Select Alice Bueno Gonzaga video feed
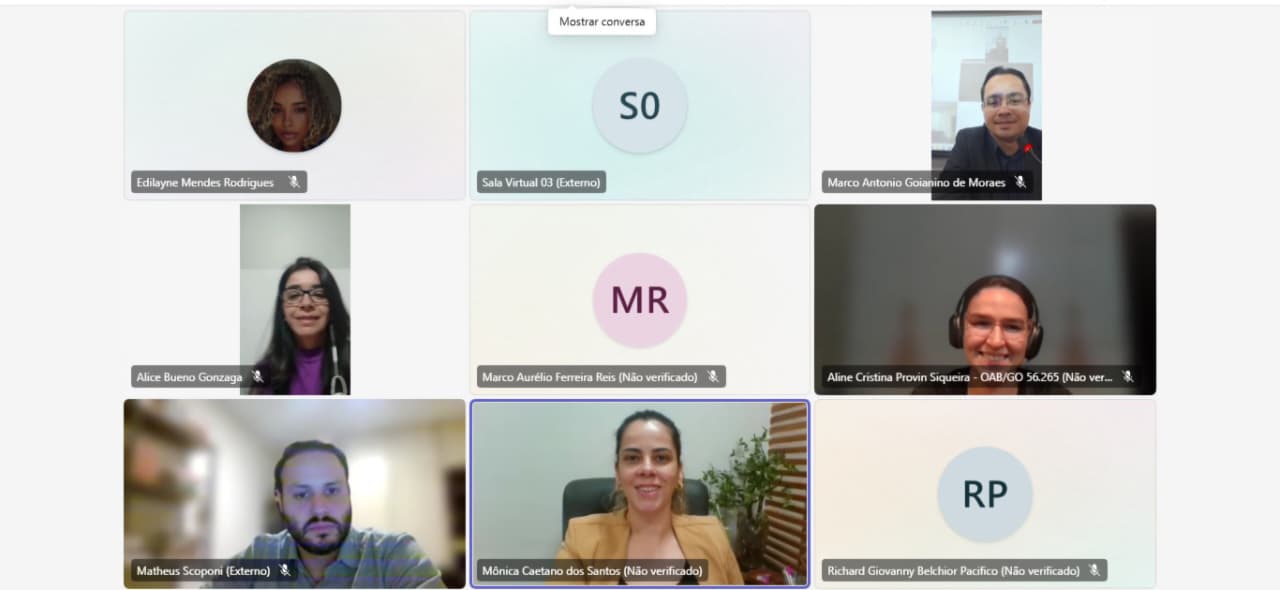Screen dimensions: 1280x590 295,300
